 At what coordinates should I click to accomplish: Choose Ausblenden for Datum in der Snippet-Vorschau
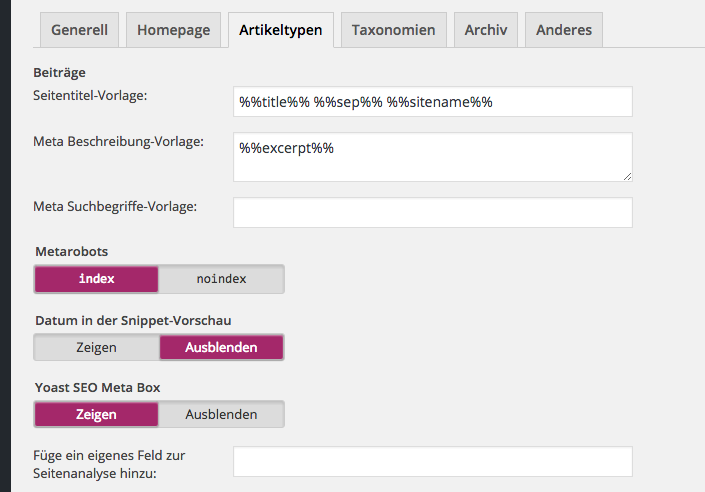221,348
